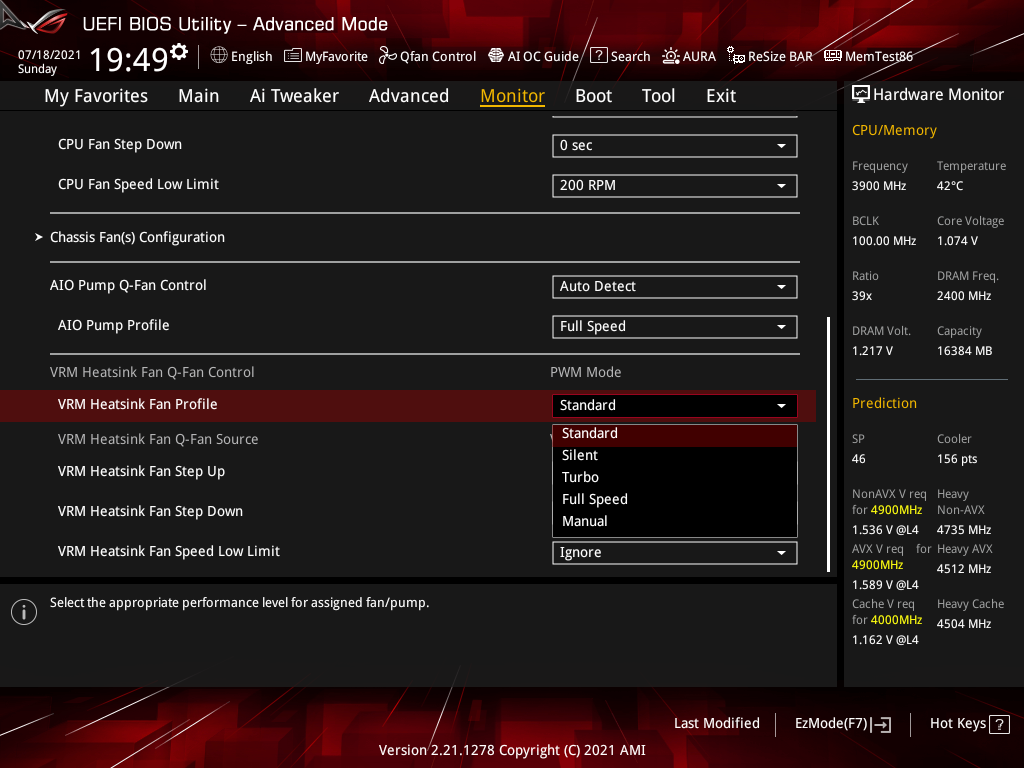Switch to the Boot tab
The image size is (1024, 768).
tap(593, 95)
